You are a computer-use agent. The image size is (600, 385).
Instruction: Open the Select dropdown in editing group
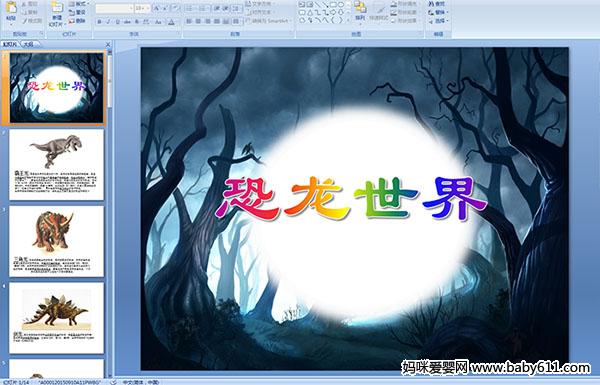point(439,21)
